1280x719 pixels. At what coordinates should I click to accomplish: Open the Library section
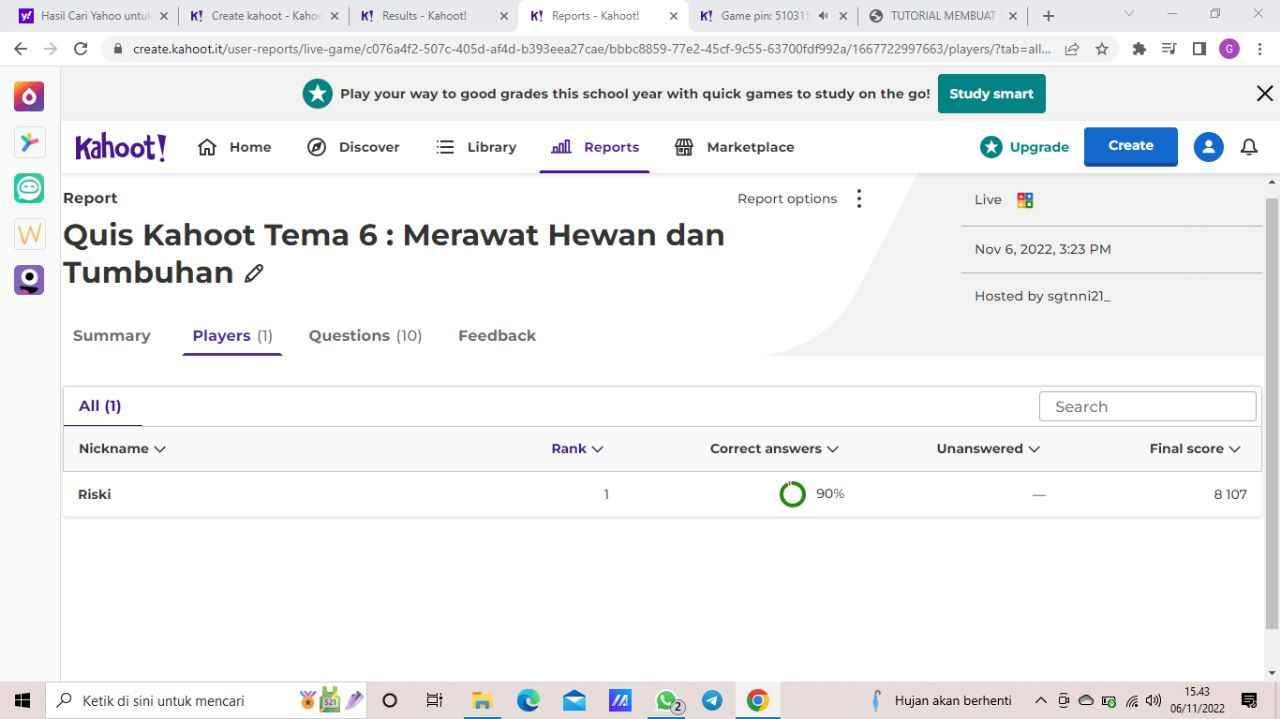pos(476,147)
